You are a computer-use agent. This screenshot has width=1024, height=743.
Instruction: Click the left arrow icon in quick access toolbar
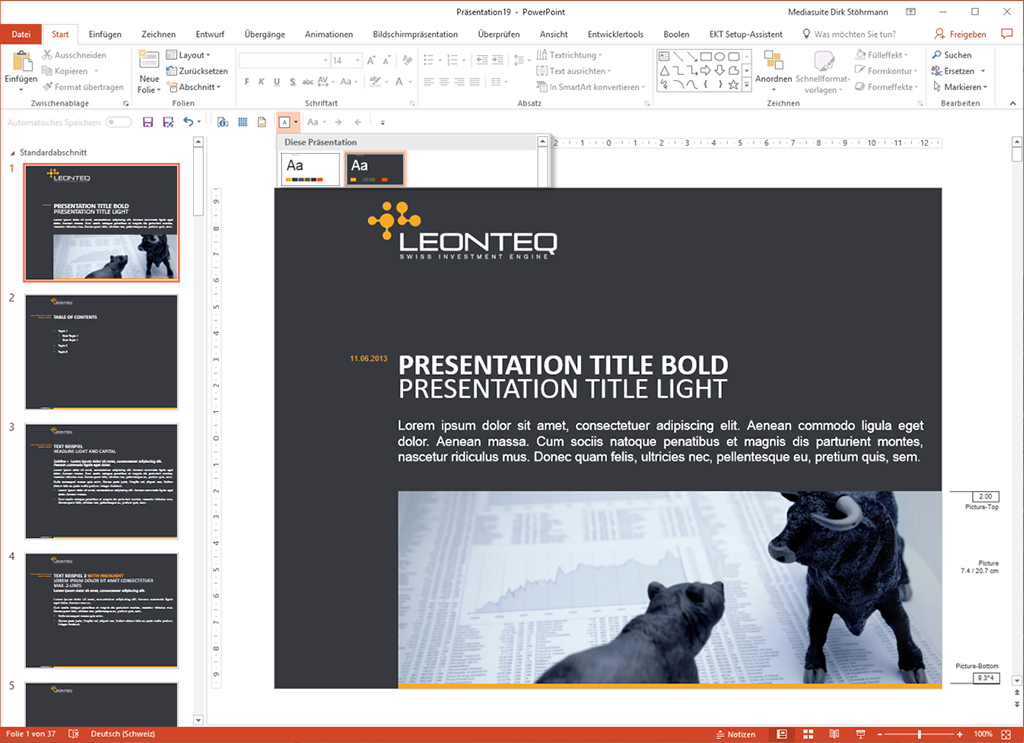(x=358, y=122)
